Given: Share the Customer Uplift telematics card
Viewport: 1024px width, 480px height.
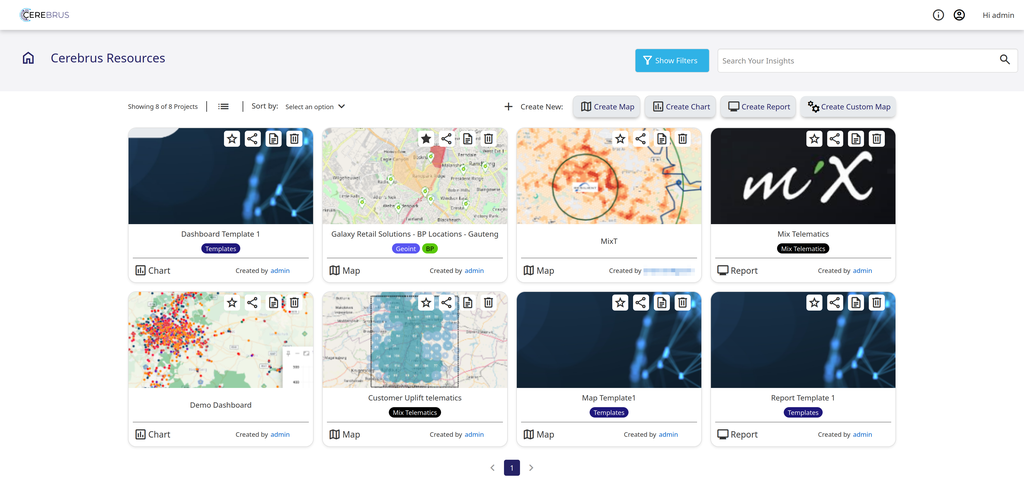Looking at the screenshot, I should [447, 302].
